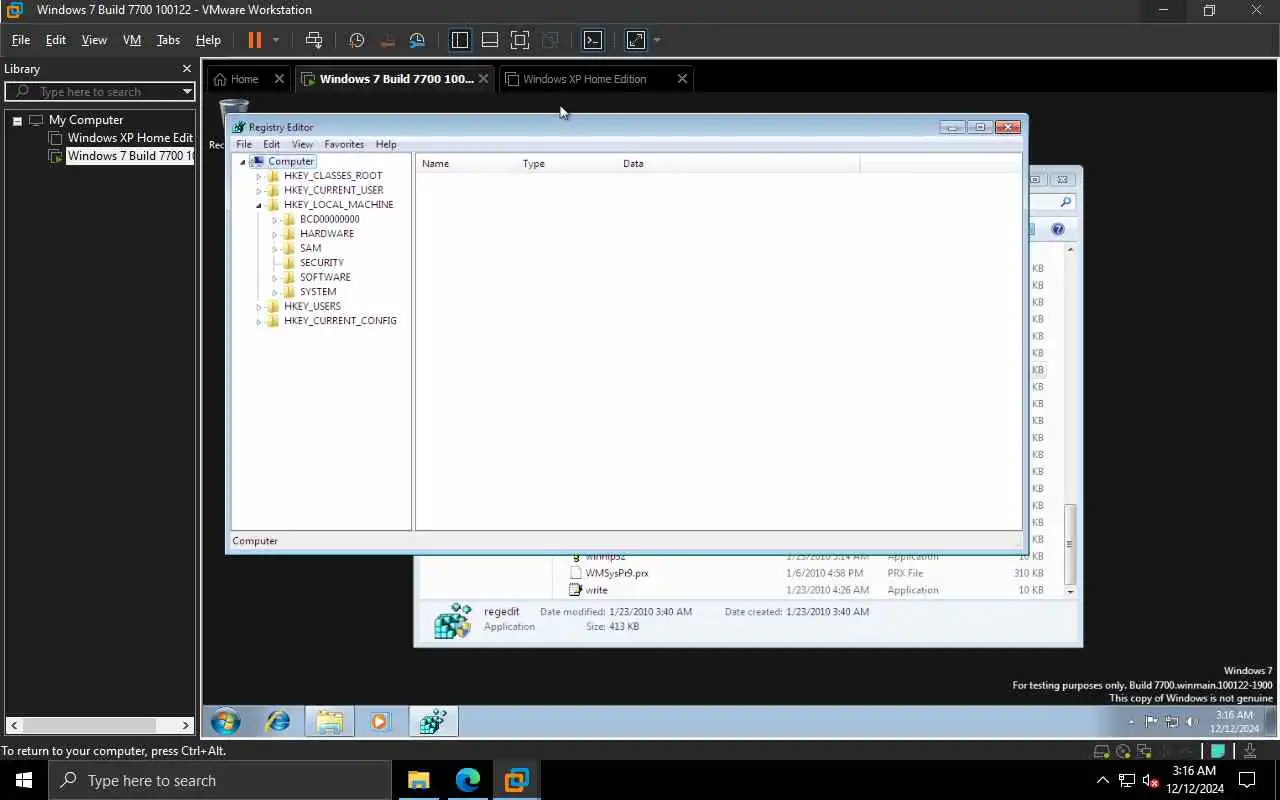Toggle the library panel visibility
Viewport: 1280px width, 800px height.
tap(460, 40)
